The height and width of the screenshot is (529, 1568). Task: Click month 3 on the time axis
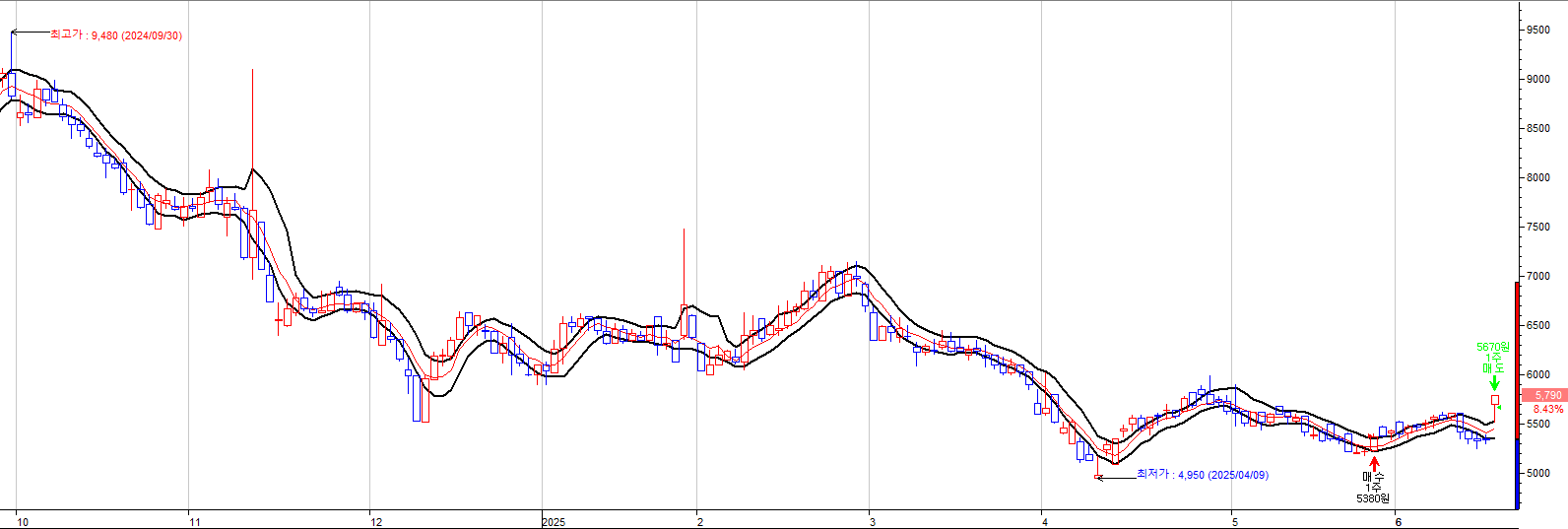coord(873,522)
